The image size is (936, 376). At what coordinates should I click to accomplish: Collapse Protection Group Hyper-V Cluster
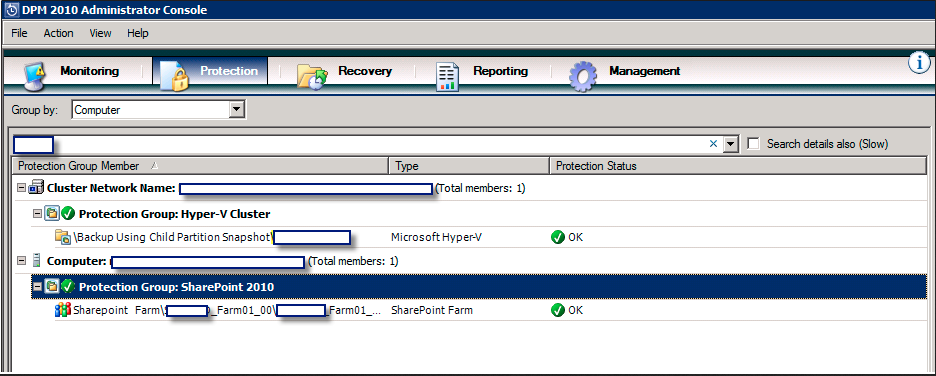37,213
